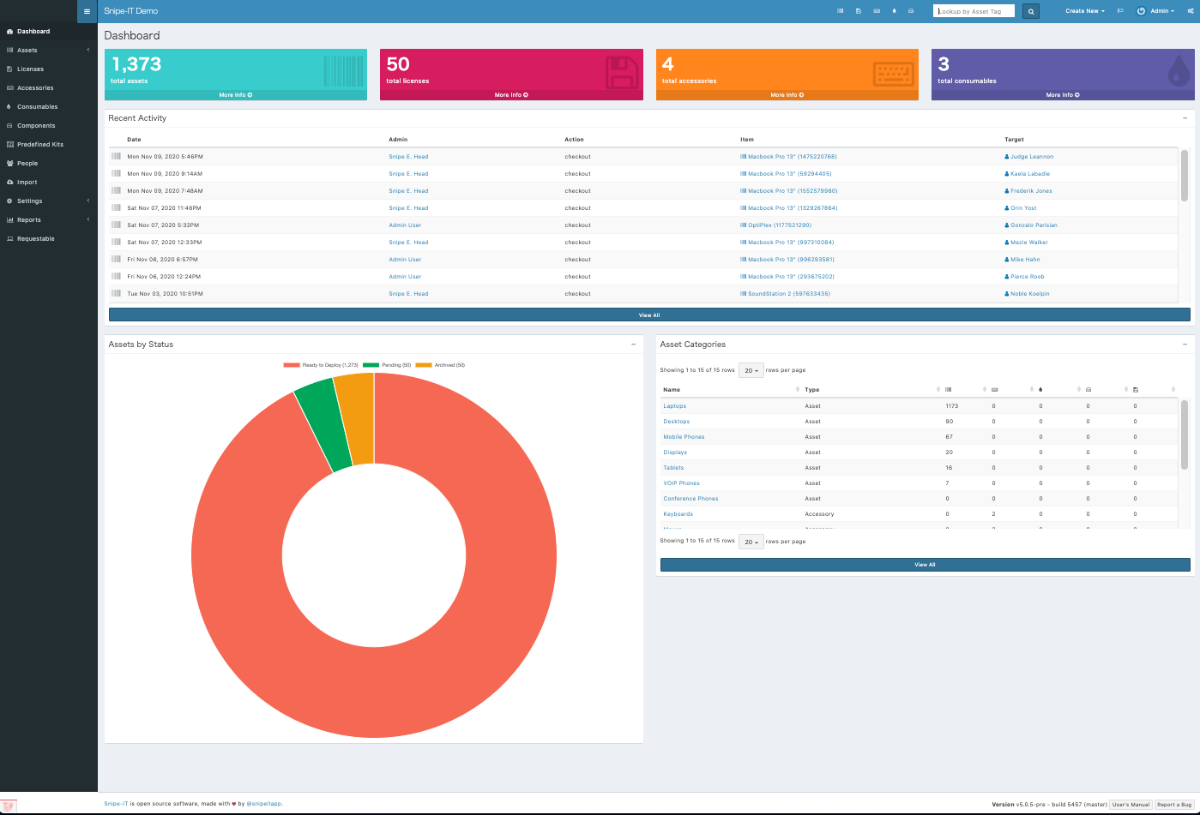Sort categories by the accessories keyboard icon column
Viewport: 1200px width, 815px height.
pos(1011,389)
